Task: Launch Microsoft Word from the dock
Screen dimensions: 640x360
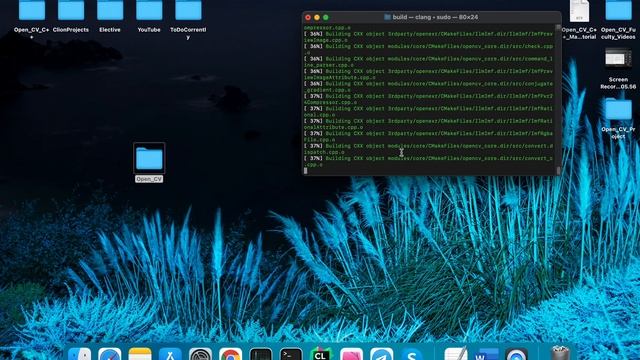Action: point(486,353)
